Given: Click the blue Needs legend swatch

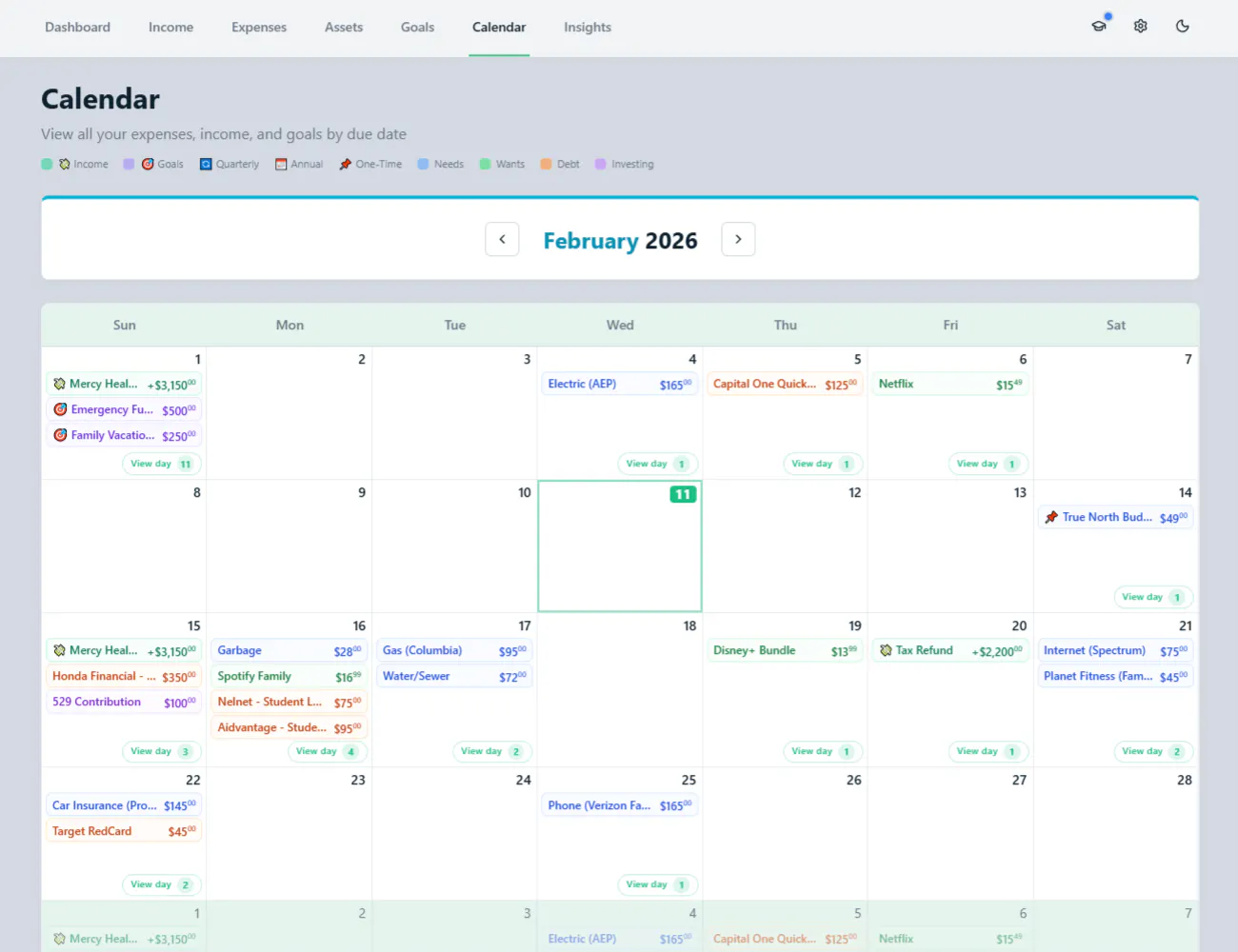Looking at the screenshot, I should 423,164.
